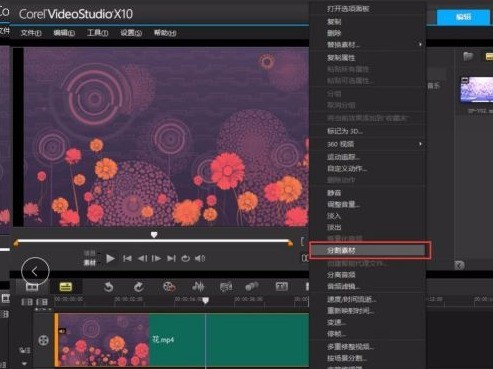Jump to start of clip

pyautogui.click(x=127, y=258)
